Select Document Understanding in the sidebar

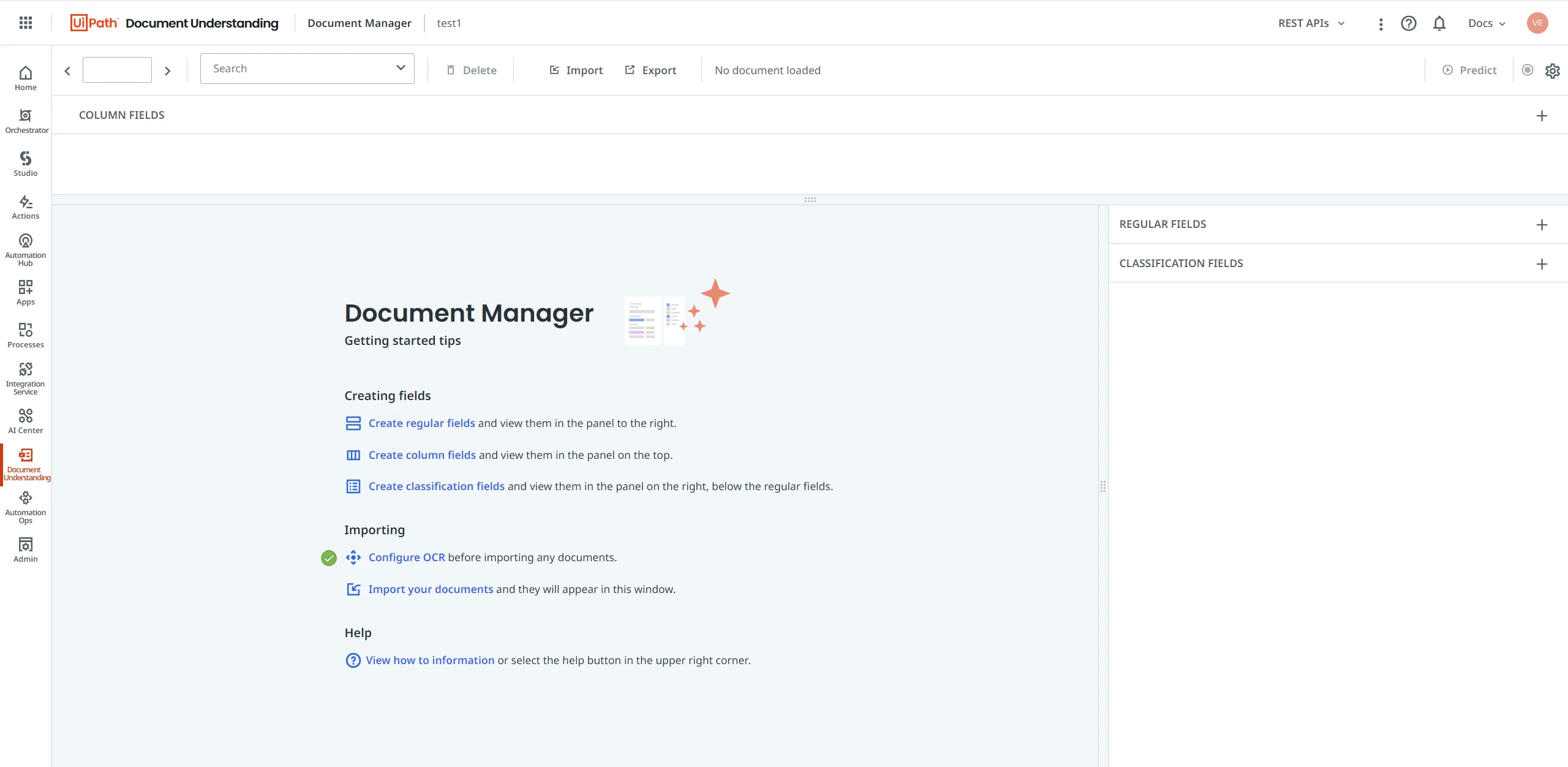point(27,464)
